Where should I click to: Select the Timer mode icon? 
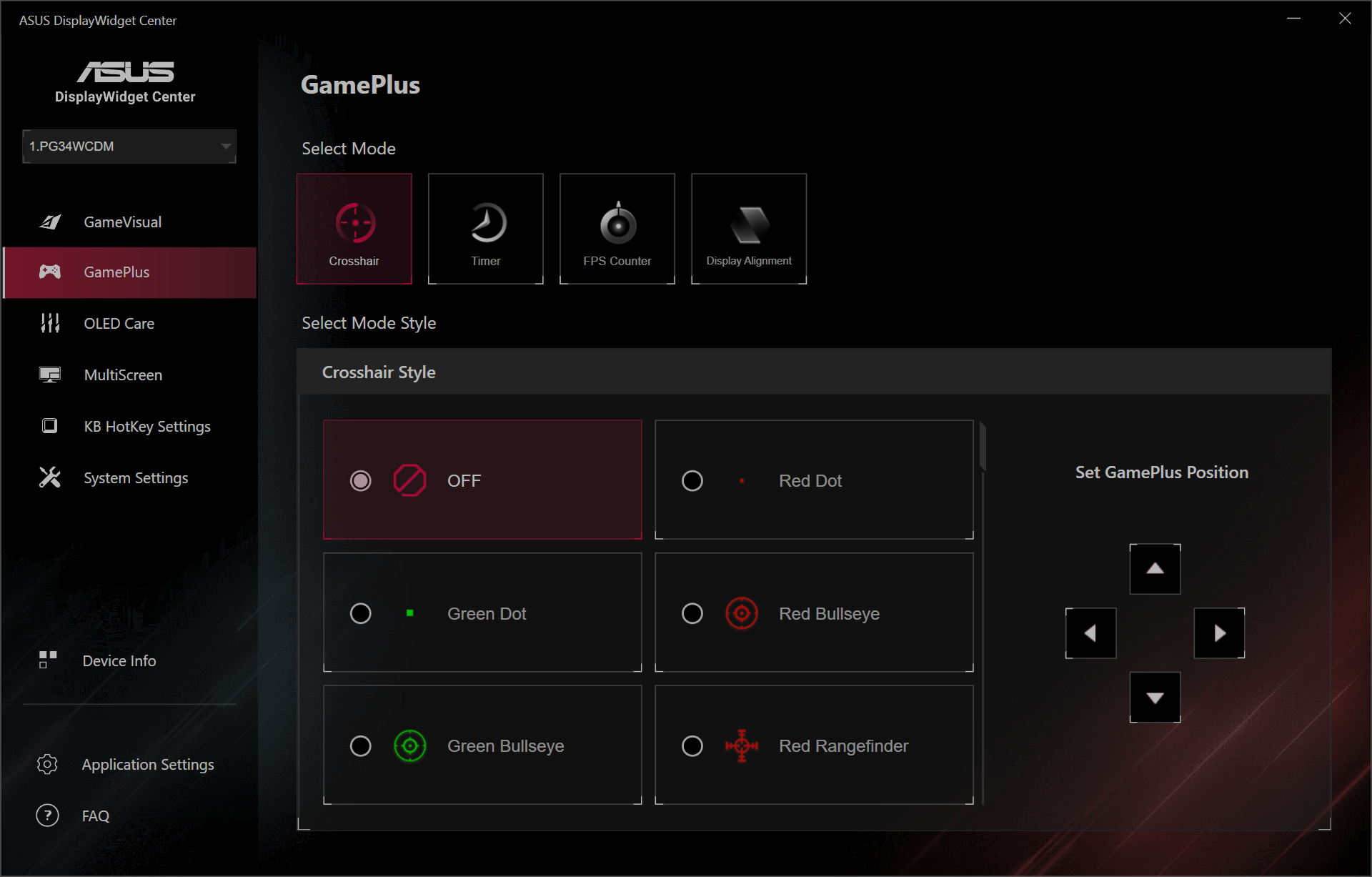(x=485, y=229)
